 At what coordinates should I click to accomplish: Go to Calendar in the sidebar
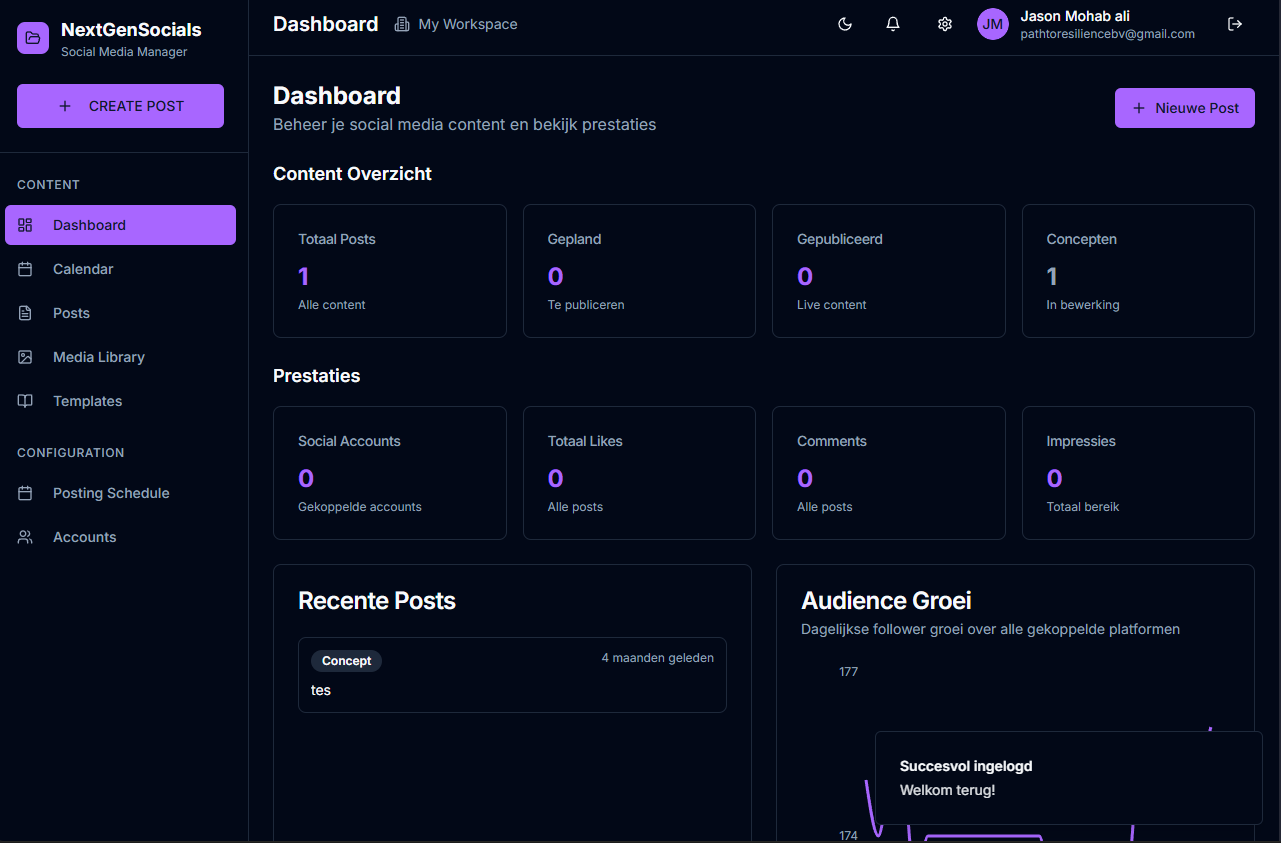(83, 269)
